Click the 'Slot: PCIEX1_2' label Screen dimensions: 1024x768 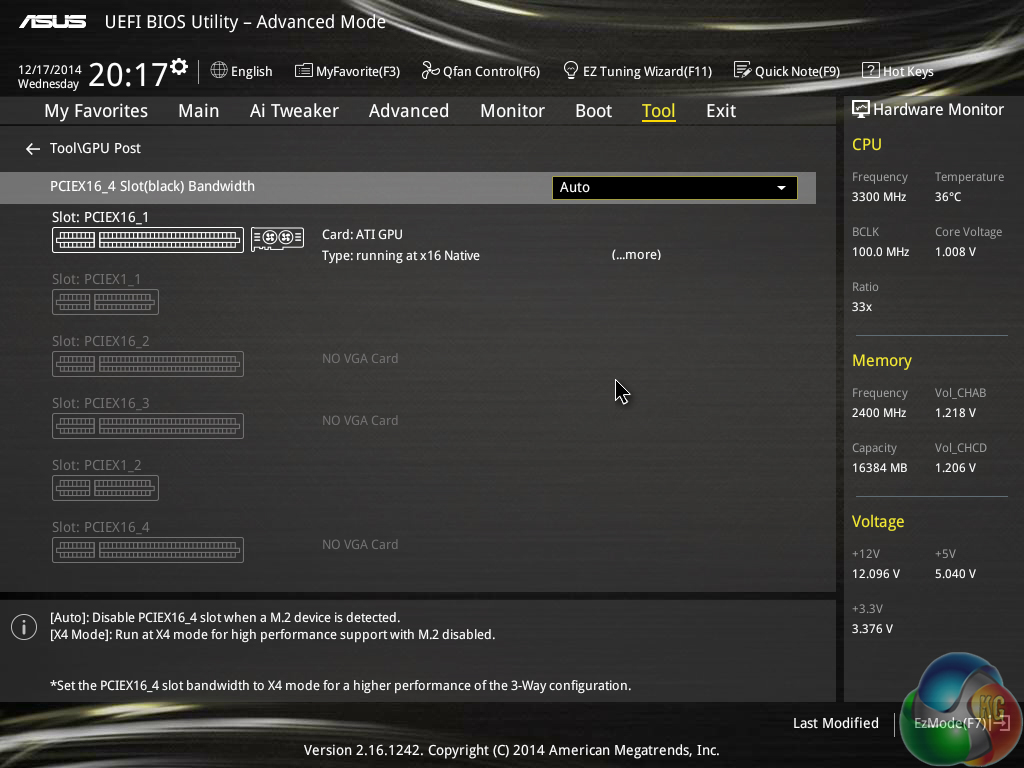pos(96,465)
